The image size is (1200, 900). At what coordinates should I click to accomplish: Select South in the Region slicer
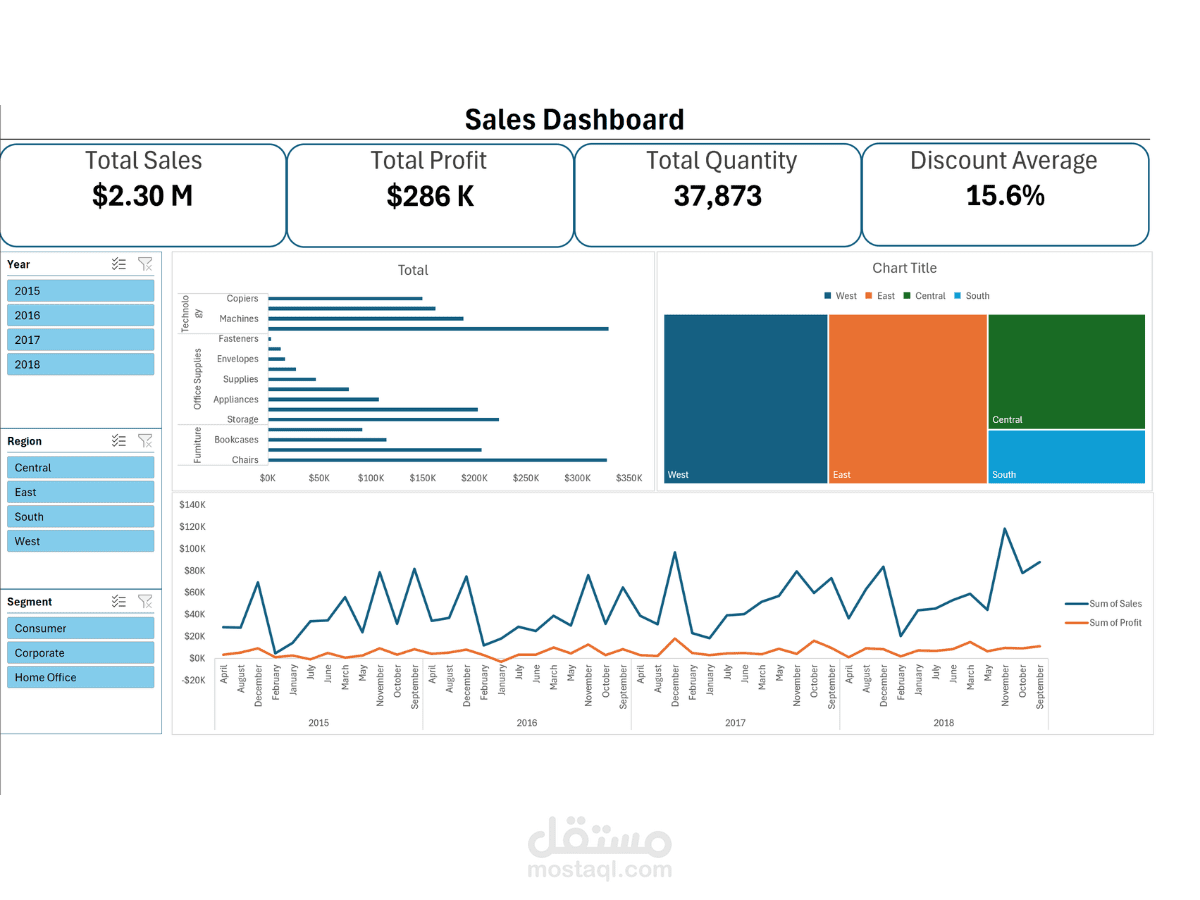pos(80,516)
